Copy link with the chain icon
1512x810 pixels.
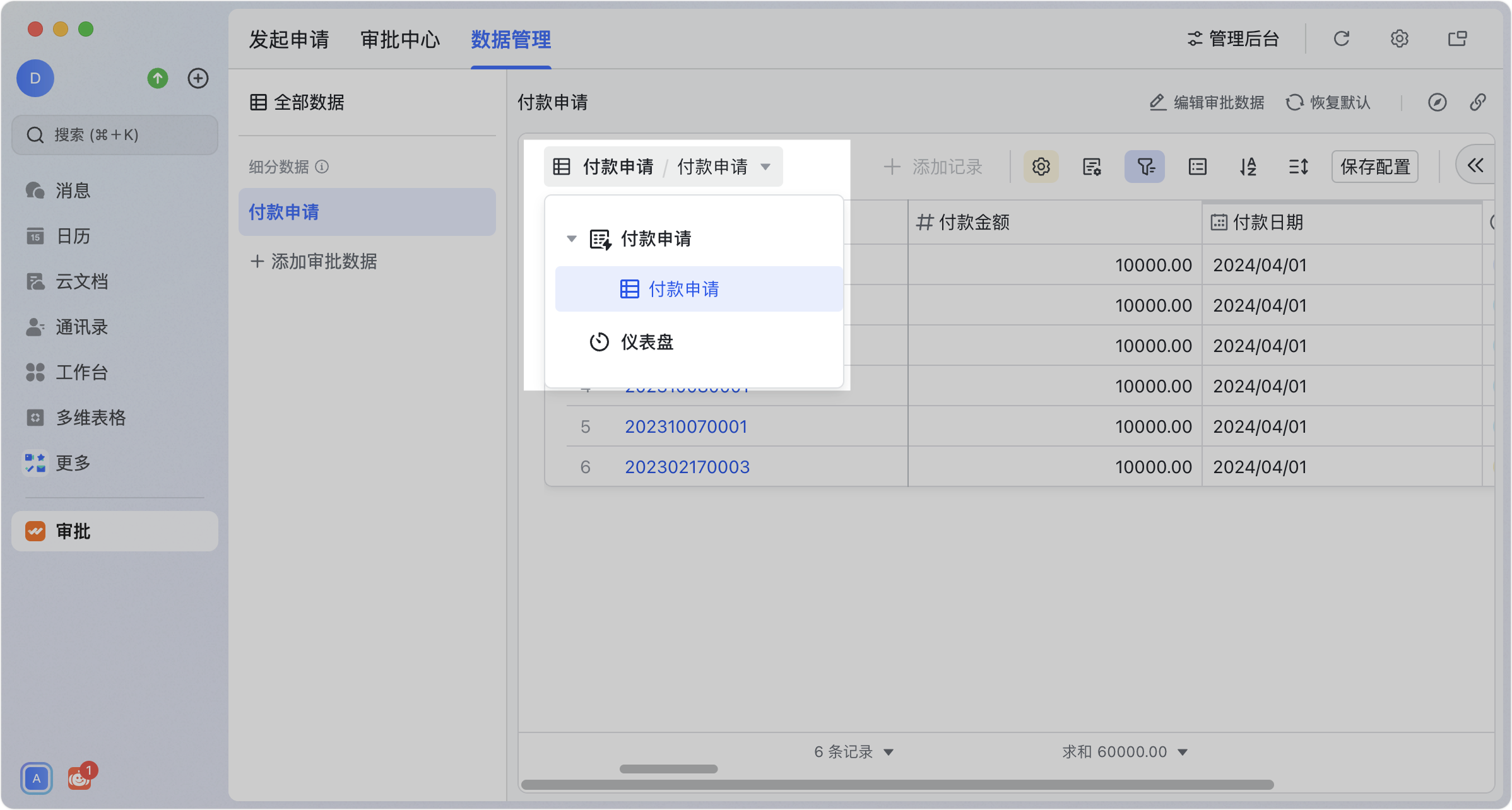[x=1478, y=102]
